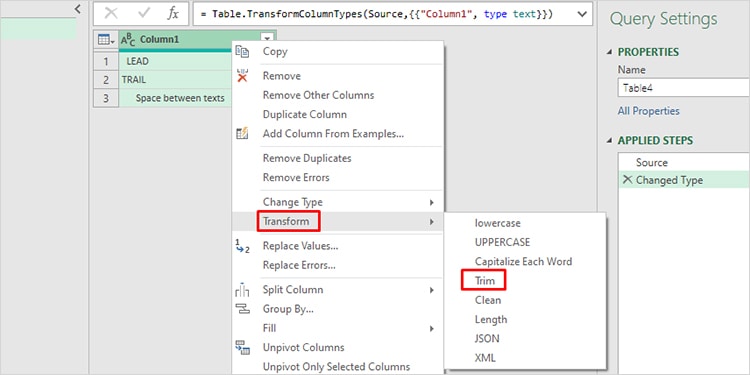
Task: Choose Add Column From Examples
Action: [x=333, y=134]
